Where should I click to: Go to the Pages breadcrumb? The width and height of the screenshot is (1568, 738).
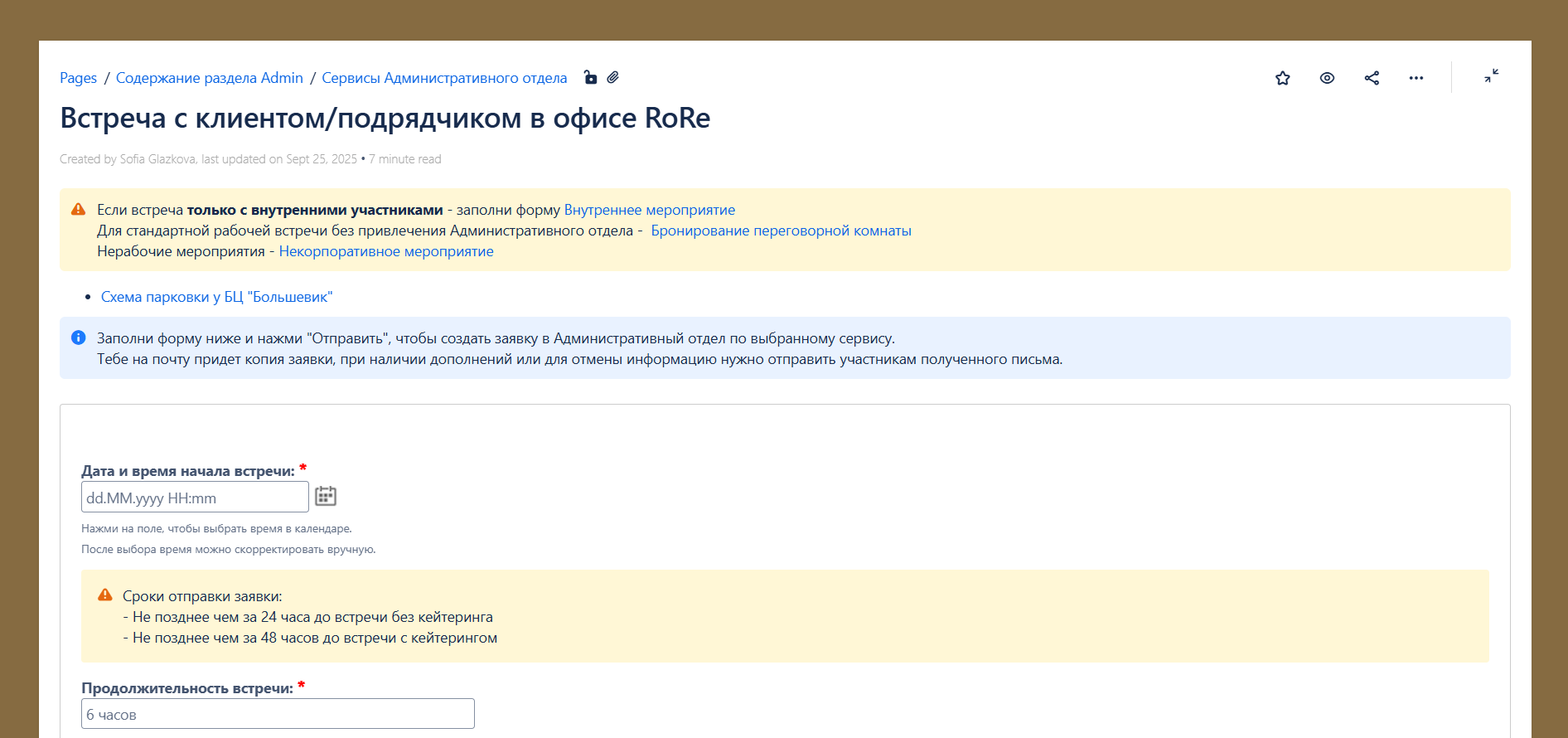(x=78, y=78)
